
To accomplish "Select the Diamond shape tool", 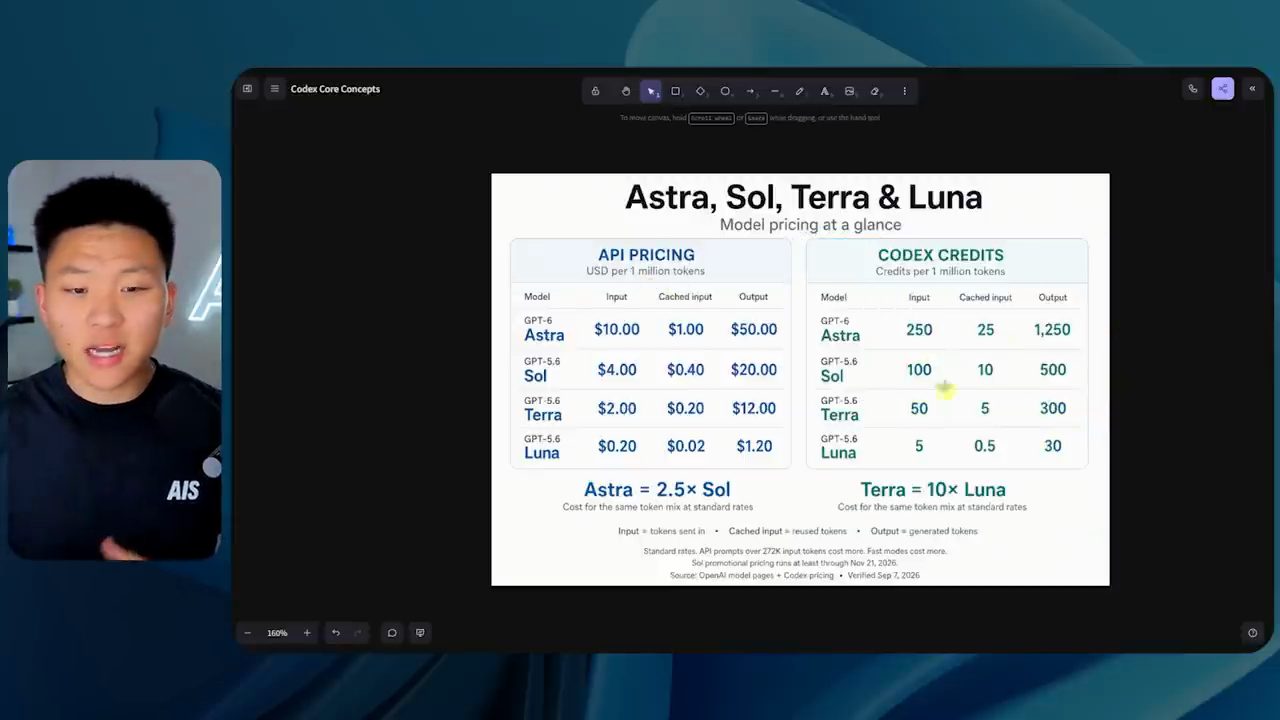I will coord(700,91).
